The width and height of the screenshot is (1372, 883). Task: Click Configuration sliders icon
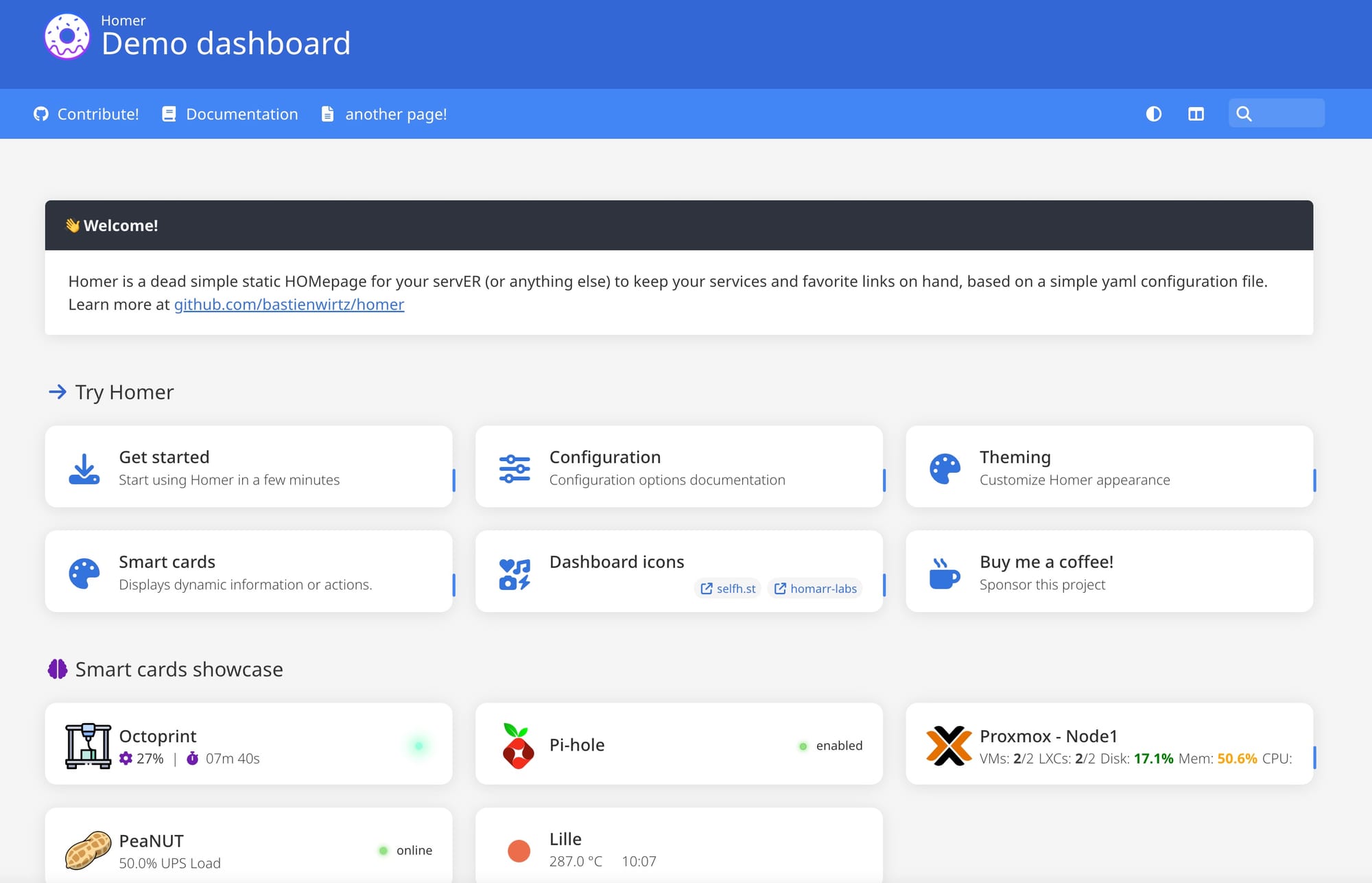pos(514,469)
